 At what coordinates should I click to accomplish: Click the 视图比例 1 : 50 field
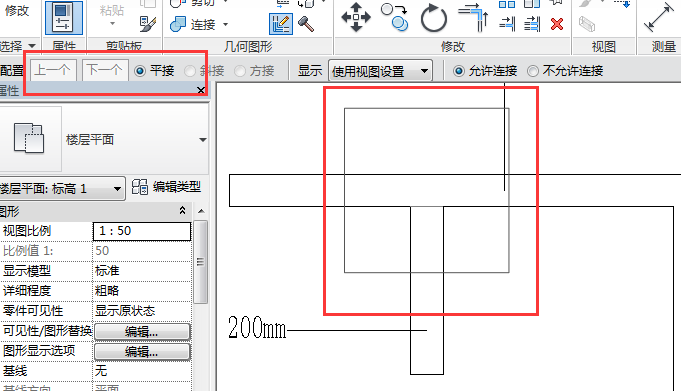point(142,231)
